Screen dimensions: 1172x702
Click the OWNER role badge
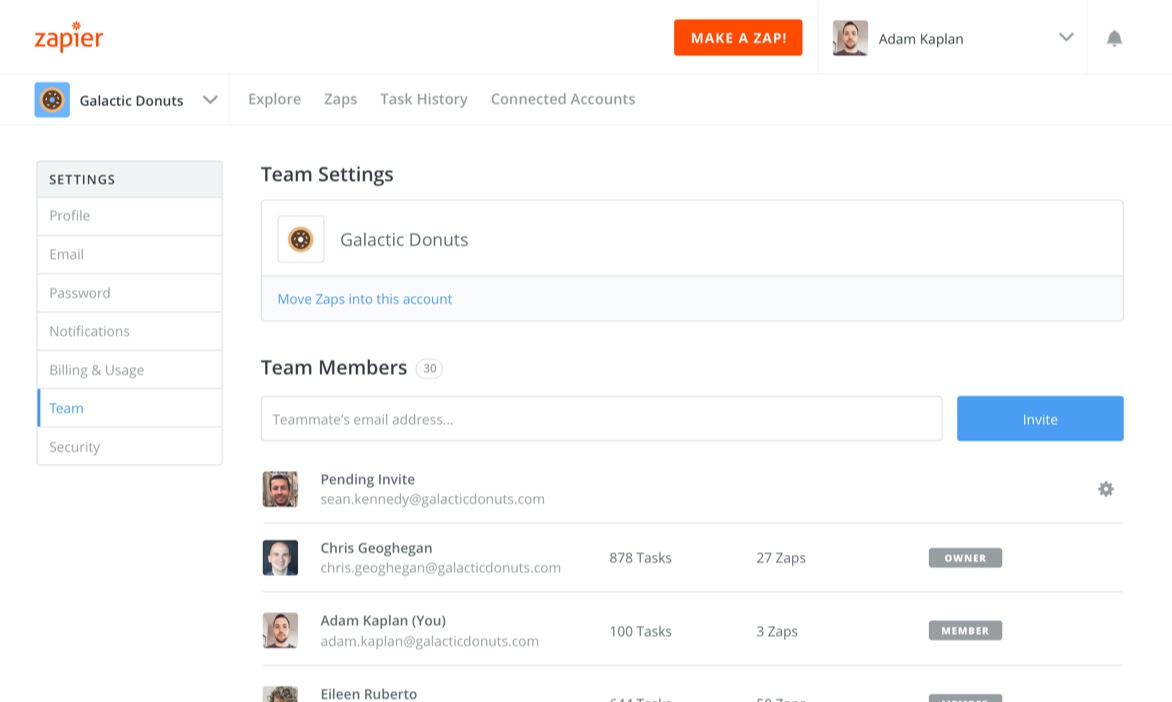pos(964,557)
